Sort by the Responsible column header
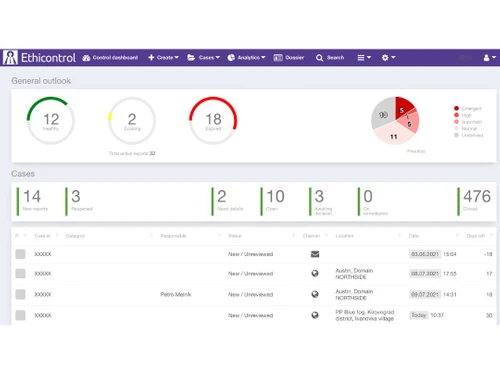 click(173, 236)
